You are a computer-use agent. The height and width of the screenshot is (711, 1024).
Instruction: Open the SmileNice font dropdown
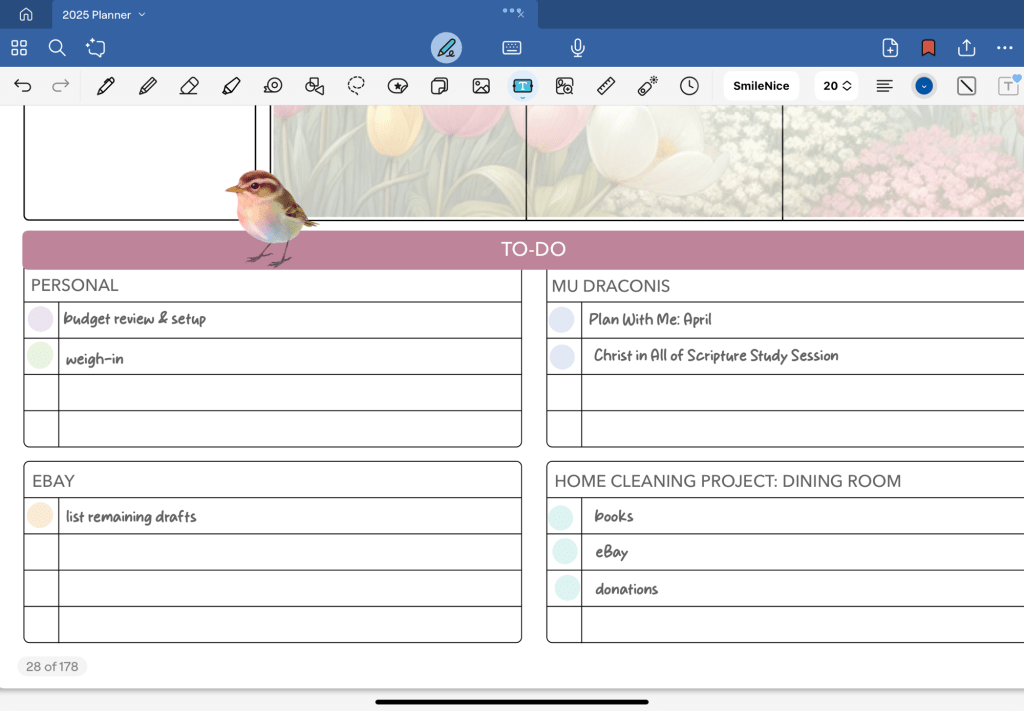tap(760, 86)
